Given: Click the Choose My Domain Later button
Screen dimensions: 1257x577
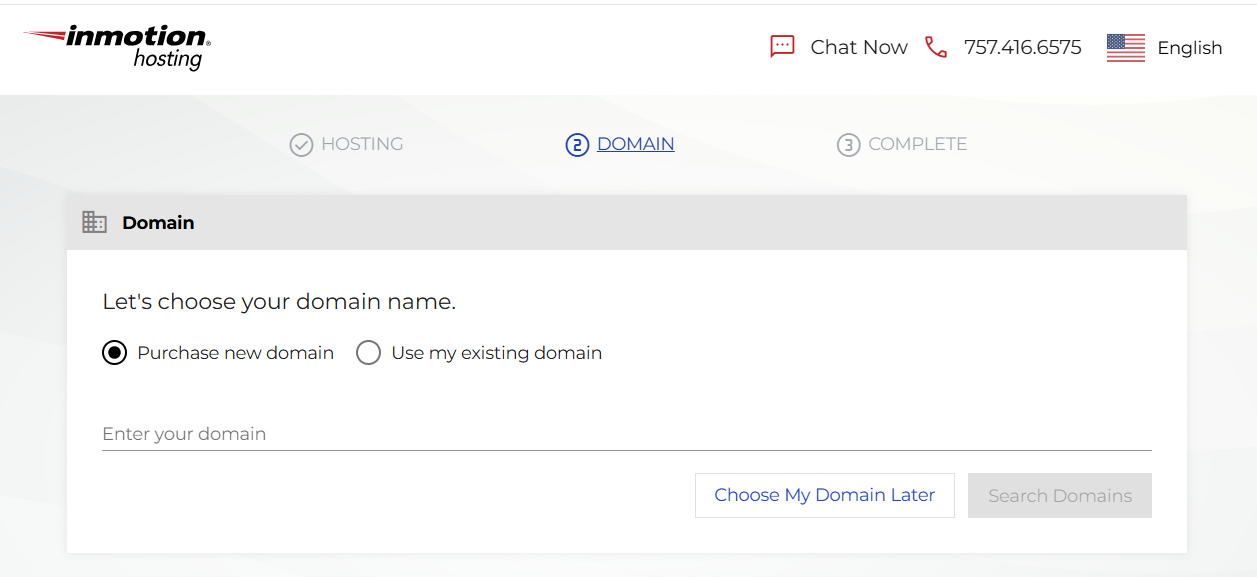Looking at the screenshot, I should coord(825,495).
